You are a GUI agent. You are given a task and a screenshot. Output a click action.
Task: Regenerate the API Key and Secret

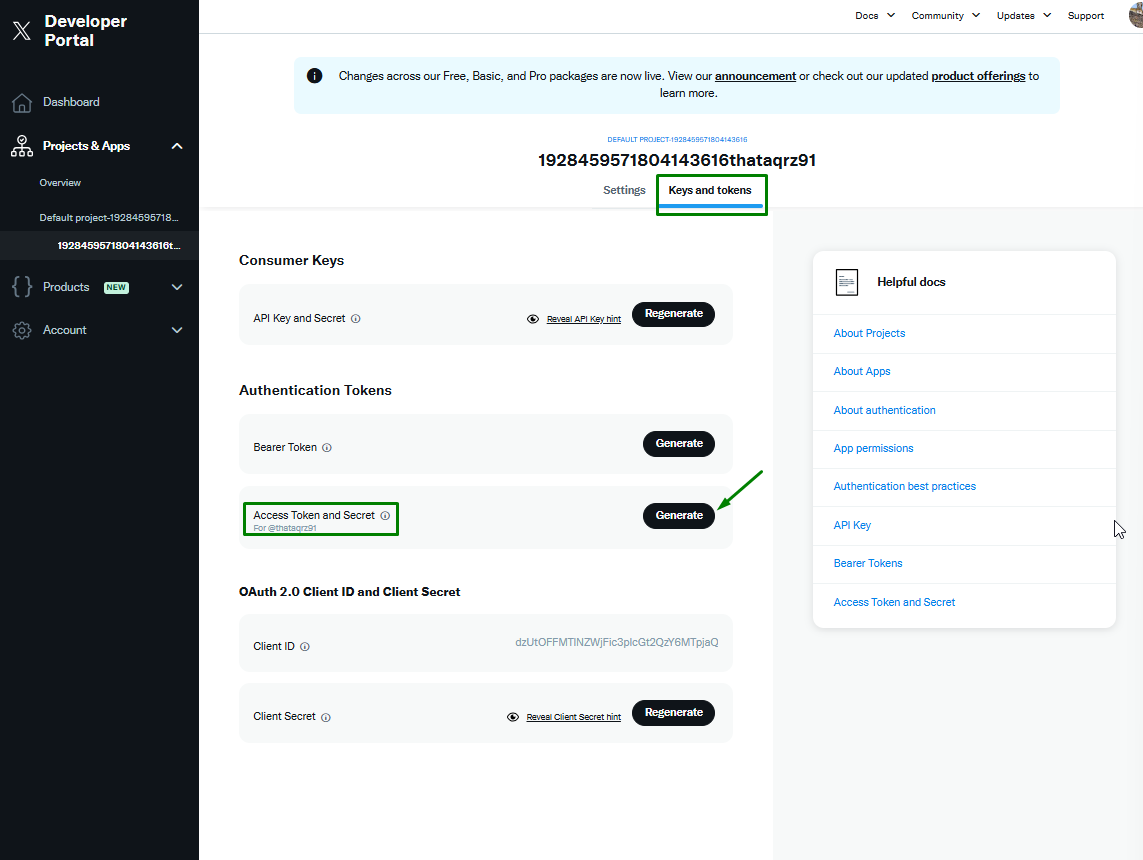[674, 314]
